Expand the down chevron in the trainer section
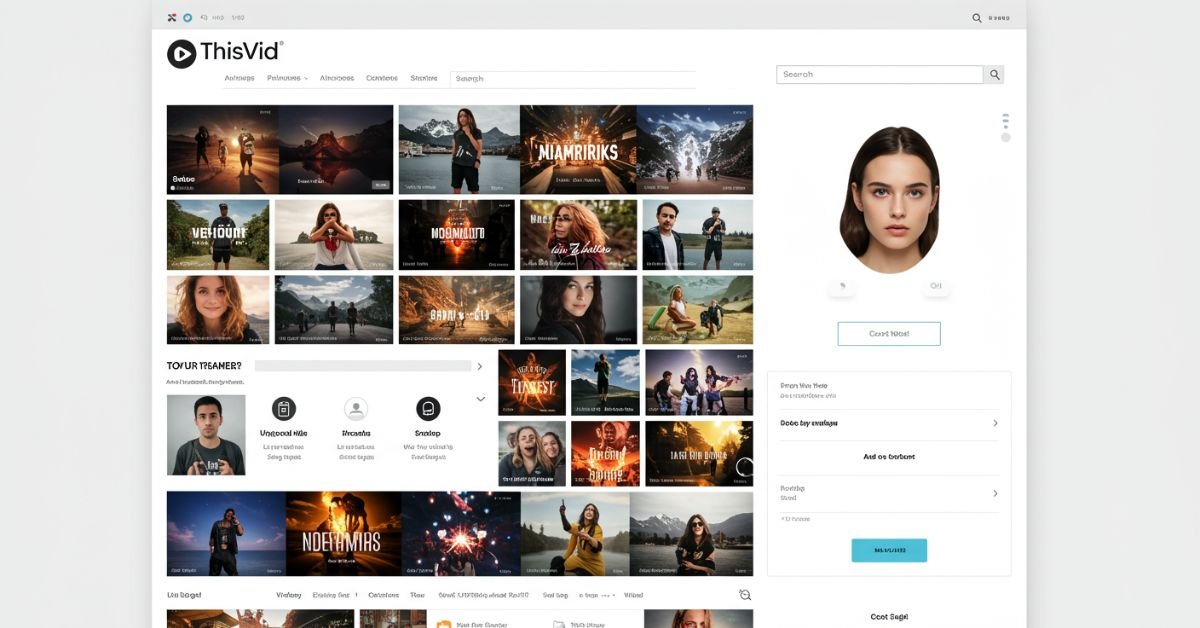 480,399
